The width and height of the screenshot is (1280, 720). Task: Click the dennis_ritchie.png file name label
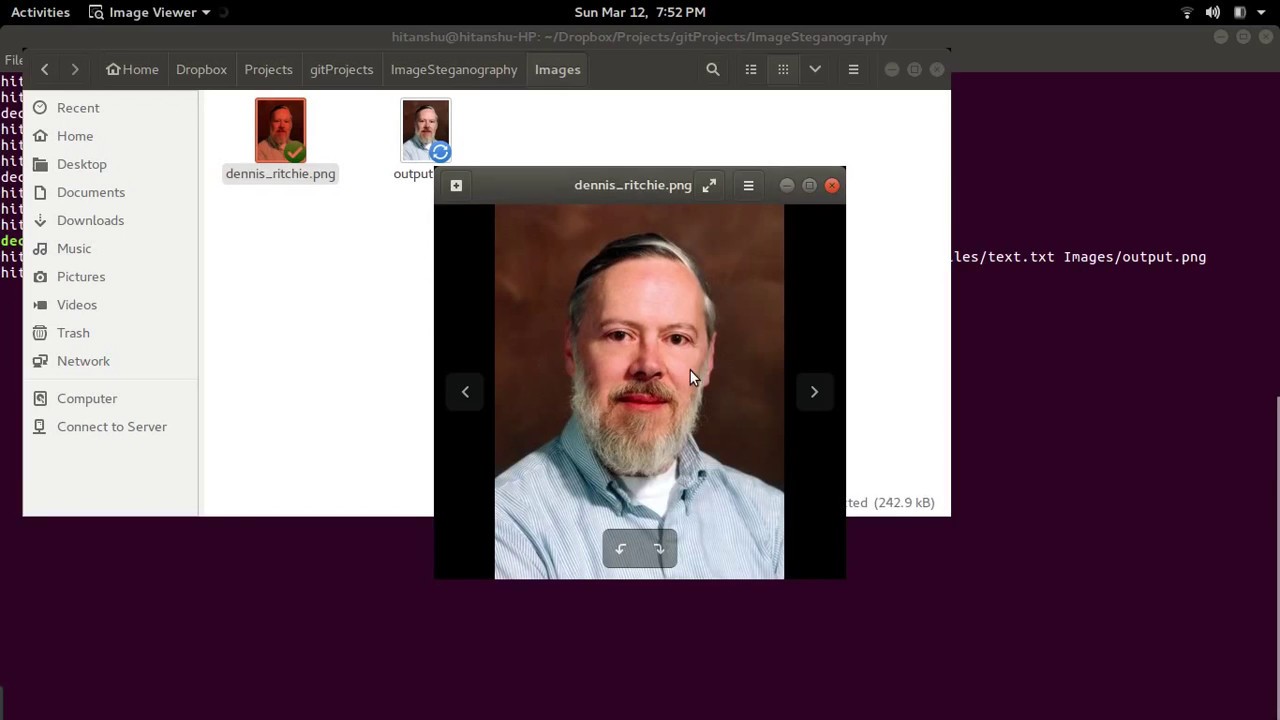coord(280,174)
